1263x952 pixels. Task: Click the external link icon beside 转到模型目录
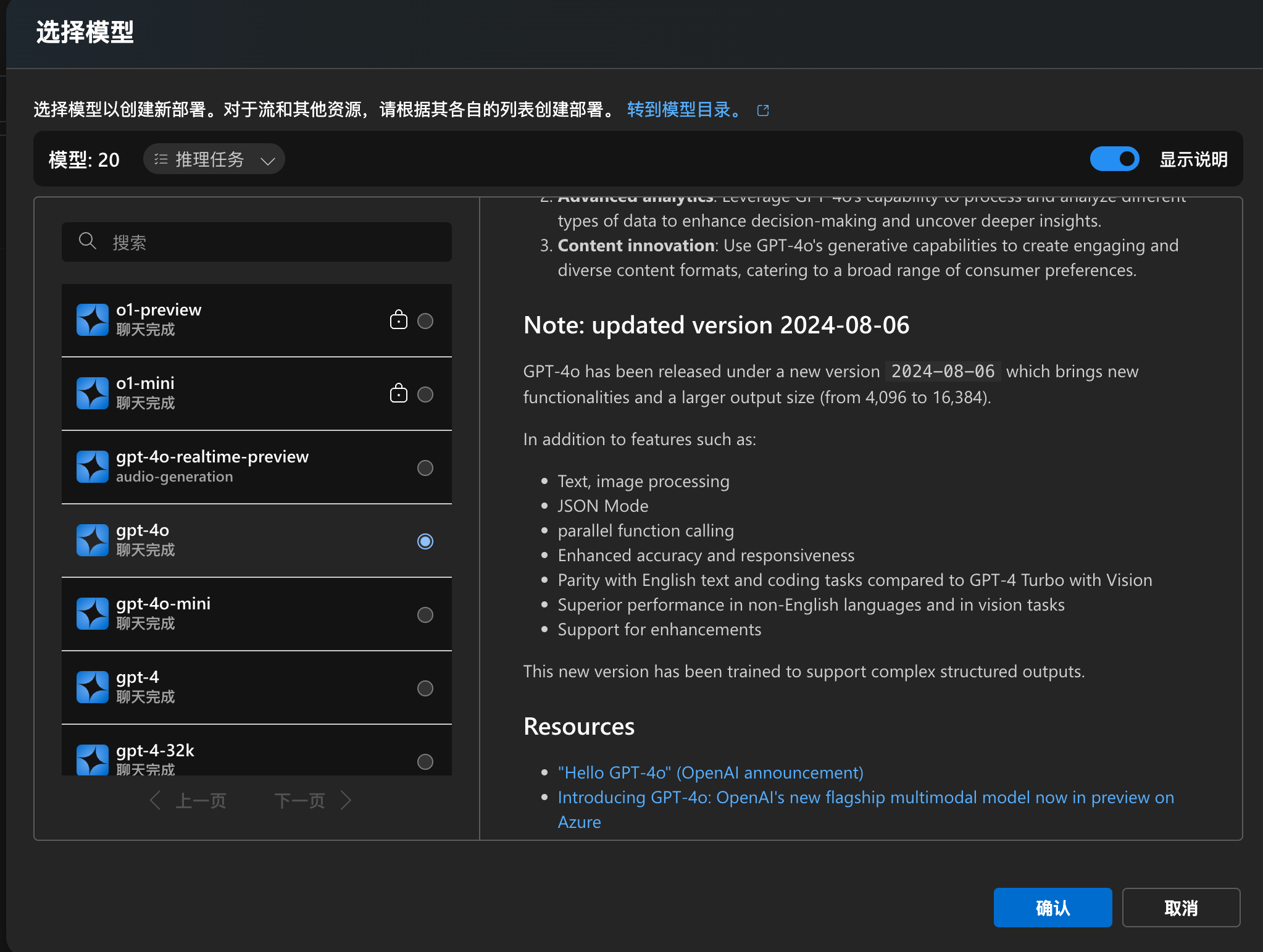(763, 111)
